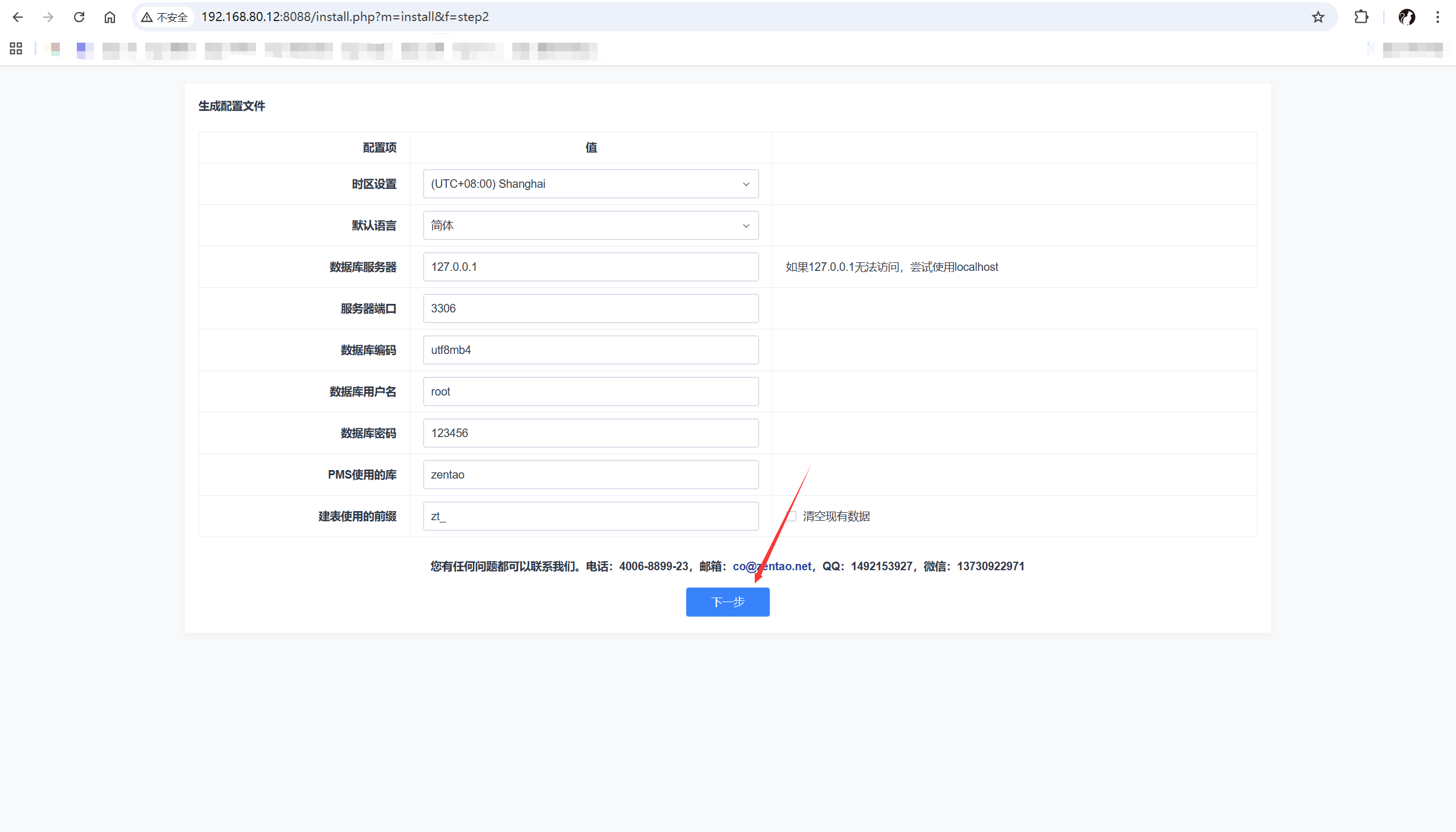Bookmark this page with the star icon
The height and width of the screenshot is (832, 1456).
click(x=1318, y=17)
